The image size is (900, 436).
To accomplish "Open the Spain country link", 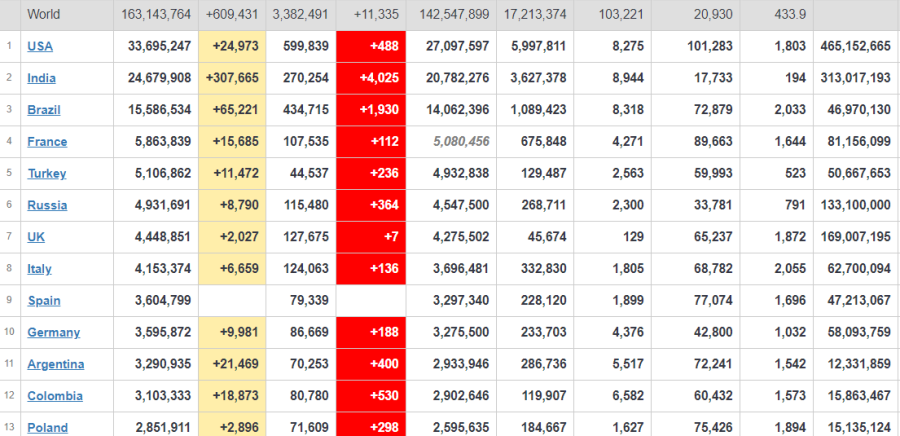I will (x=44, y=301).
